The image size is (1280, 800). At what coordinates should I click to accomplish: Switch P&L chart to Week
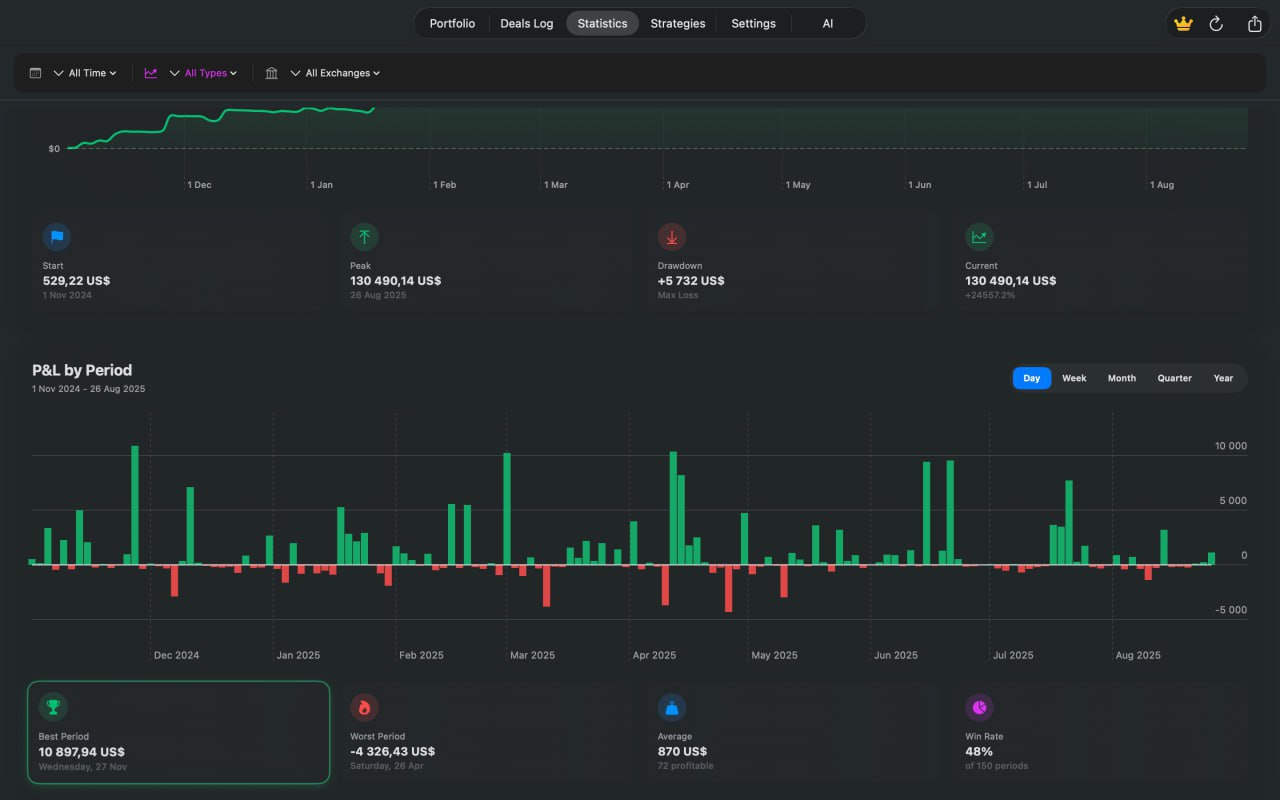(x=1074, y=378)
